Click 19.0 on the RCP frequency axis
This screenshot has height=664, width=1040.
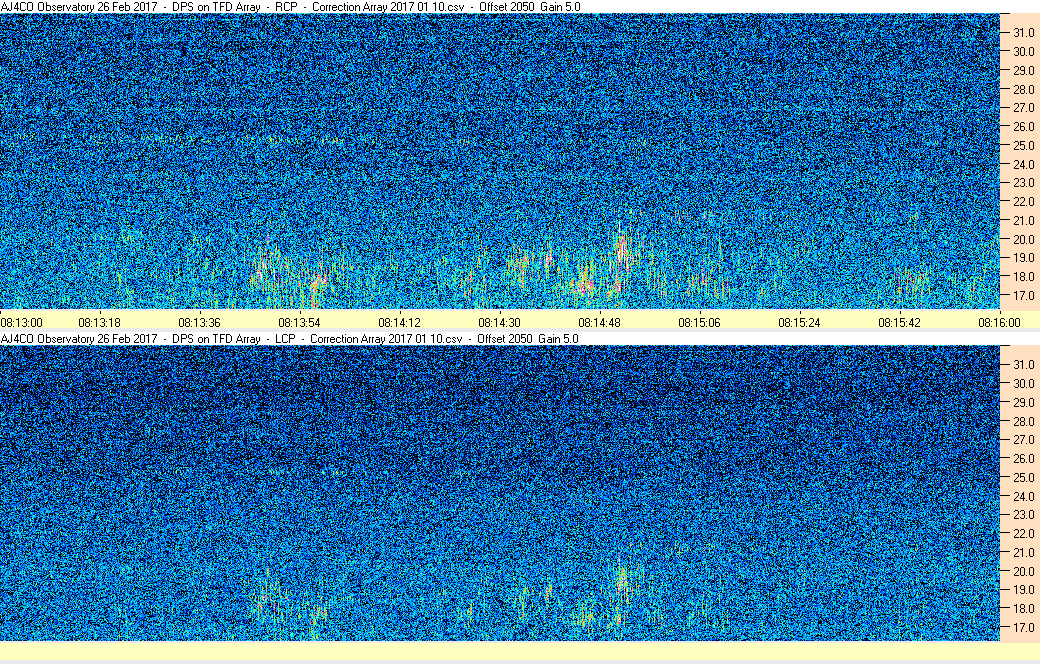click(x=1023, y=257)
